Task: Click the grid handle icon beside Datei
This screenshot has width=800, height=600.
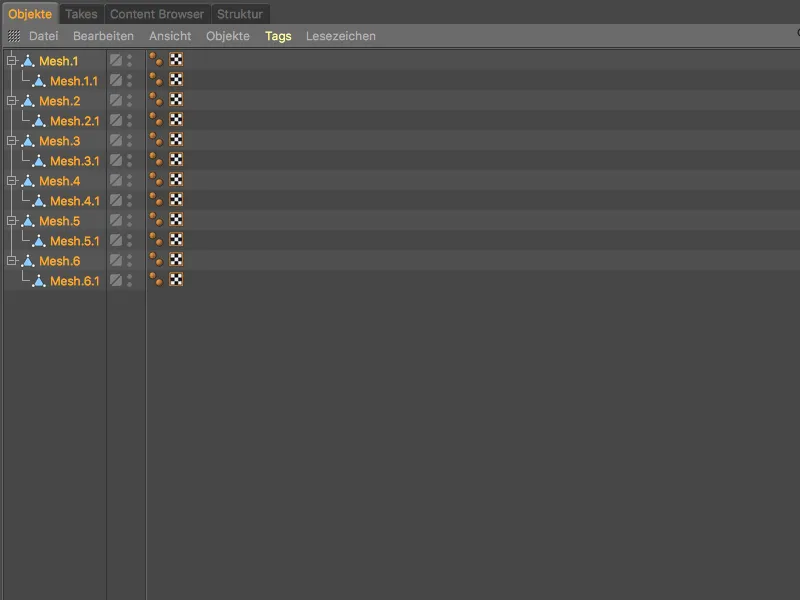Action: pyautogui.click(x=14, y=36)
